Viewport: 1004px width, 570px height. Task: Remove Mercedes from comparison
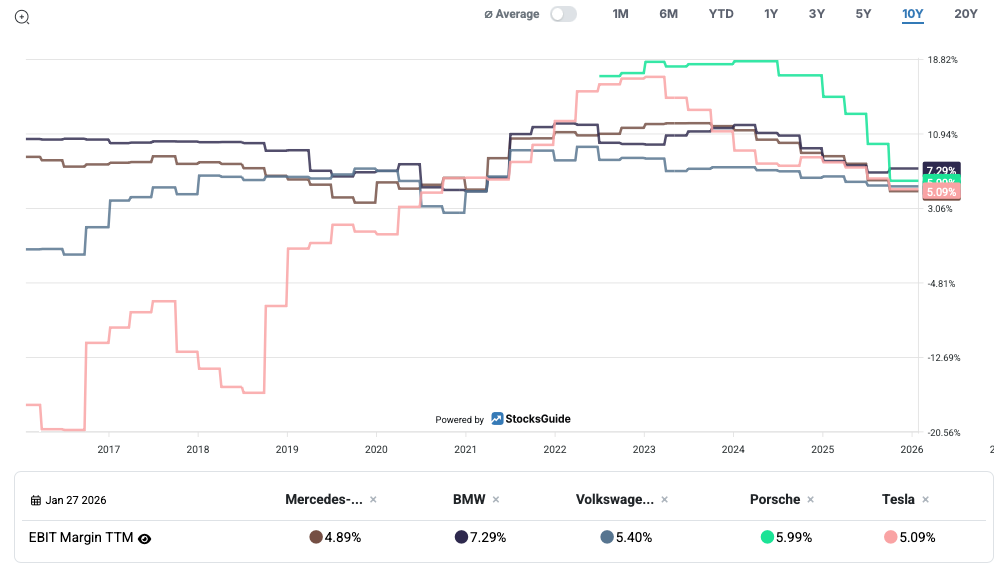[373, 500]
